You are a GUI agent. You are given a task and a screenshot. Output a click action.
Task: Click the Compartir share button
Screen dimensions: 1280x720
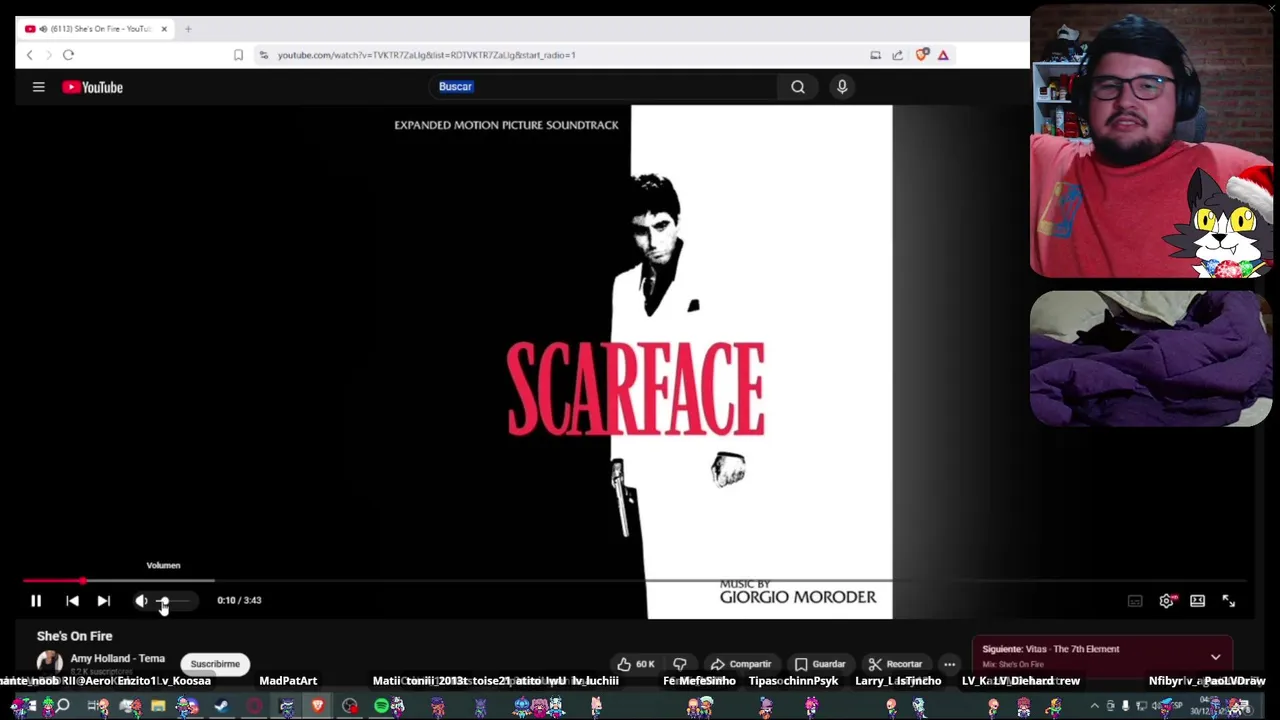[741, 664]
